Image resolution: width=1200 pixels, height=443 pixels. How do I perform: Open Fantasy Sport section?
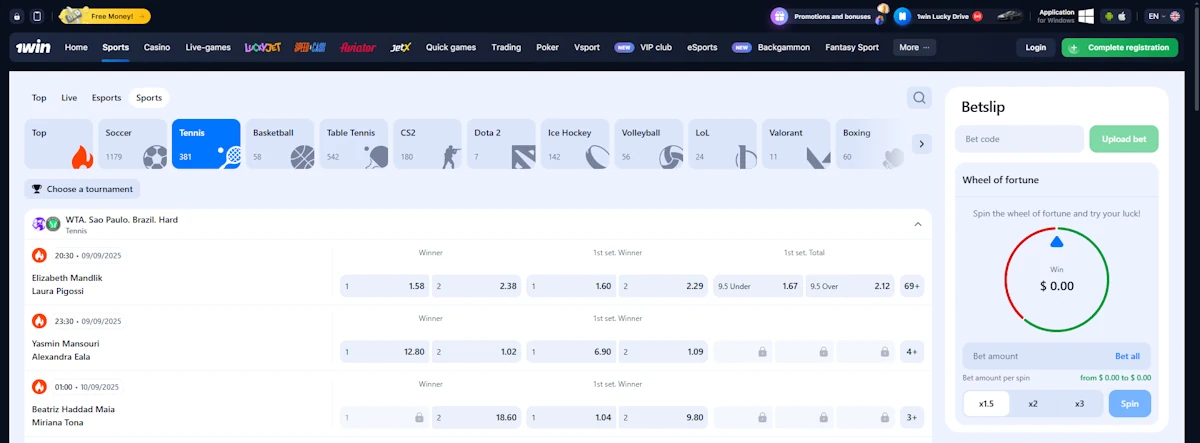click(852, 47)
